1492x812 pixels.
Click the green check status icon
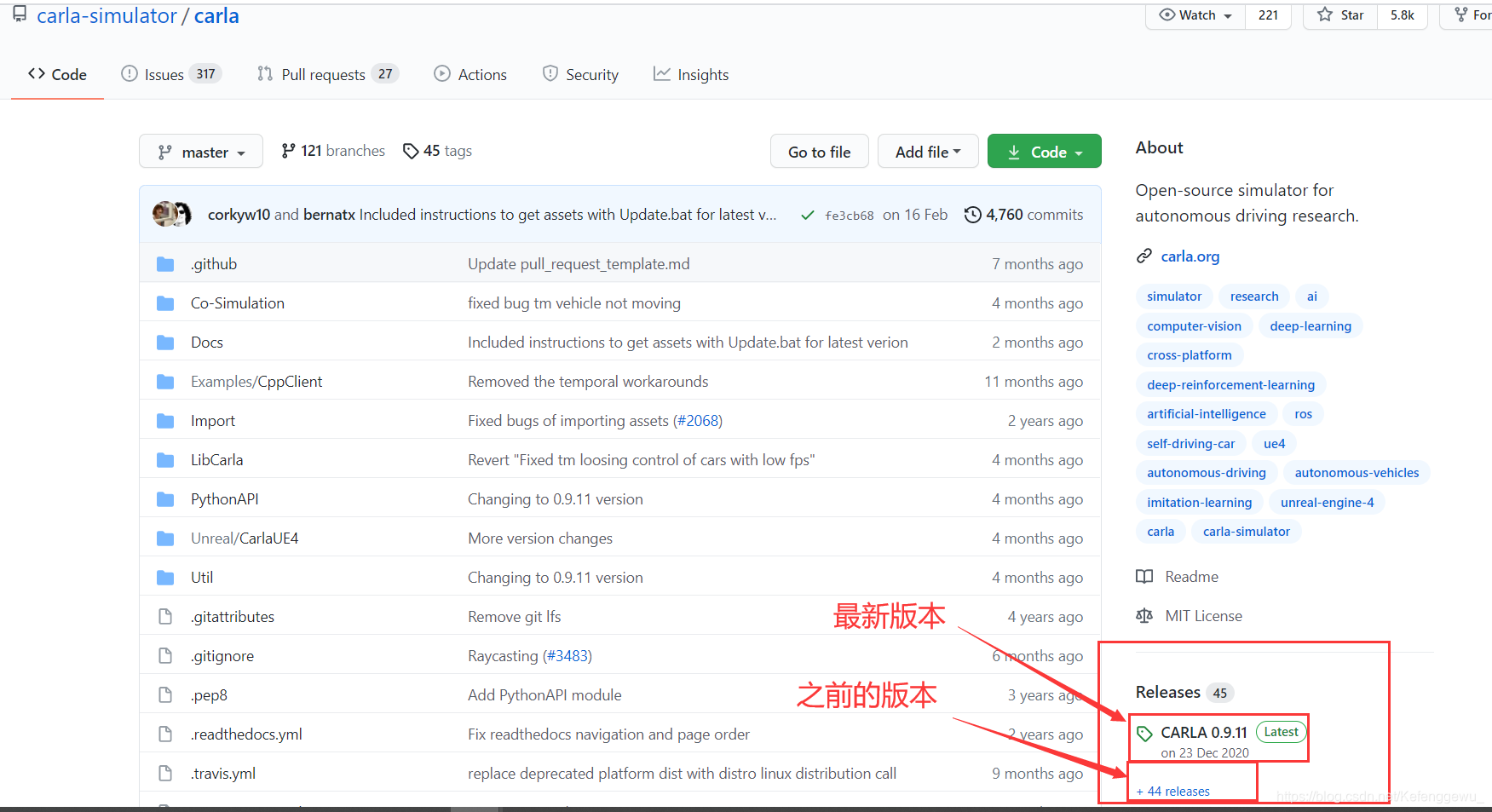tap(807, 216)
